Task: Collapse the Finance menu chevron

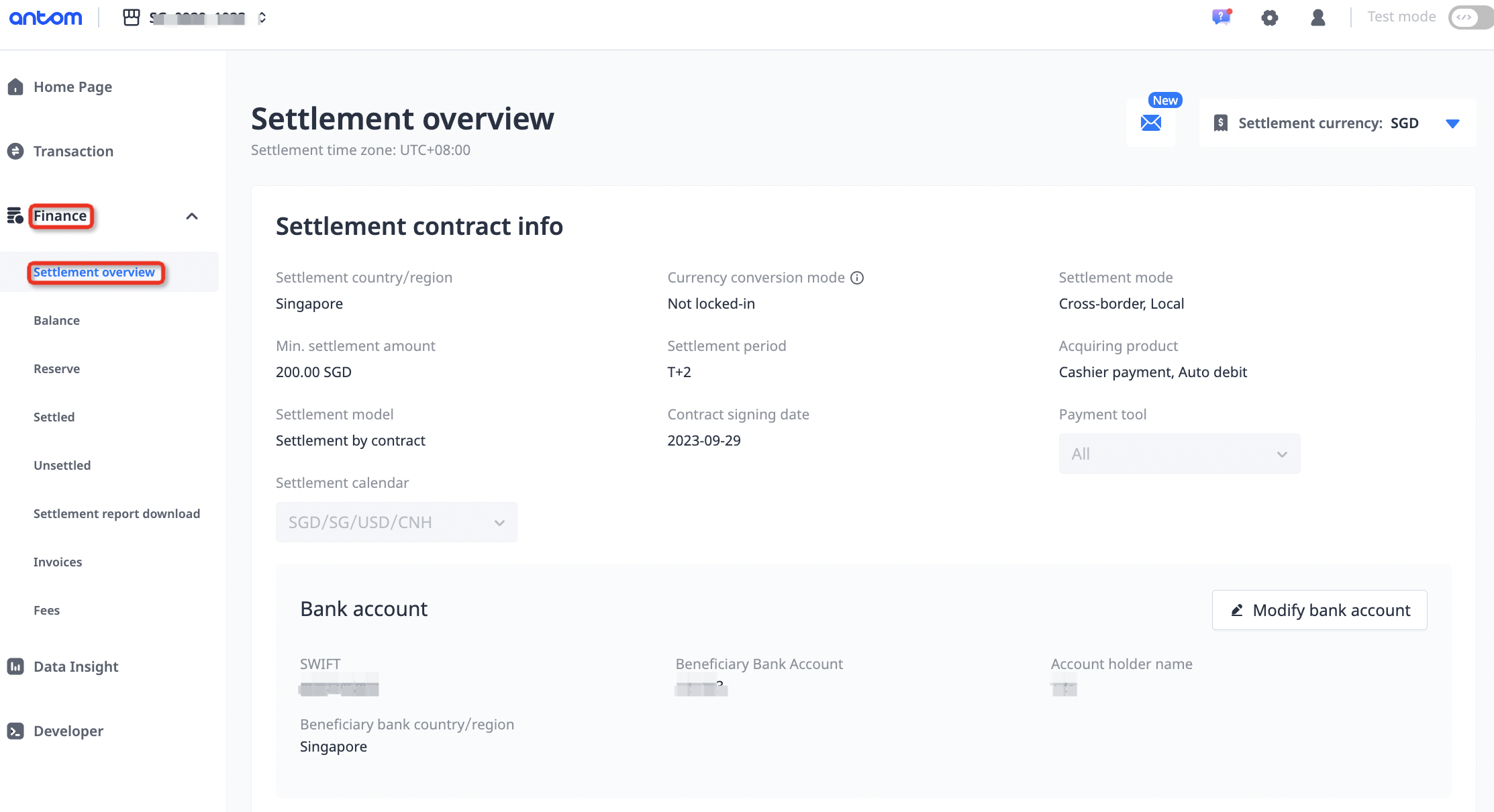Action: pyautogui.click(x=192, y=216)
